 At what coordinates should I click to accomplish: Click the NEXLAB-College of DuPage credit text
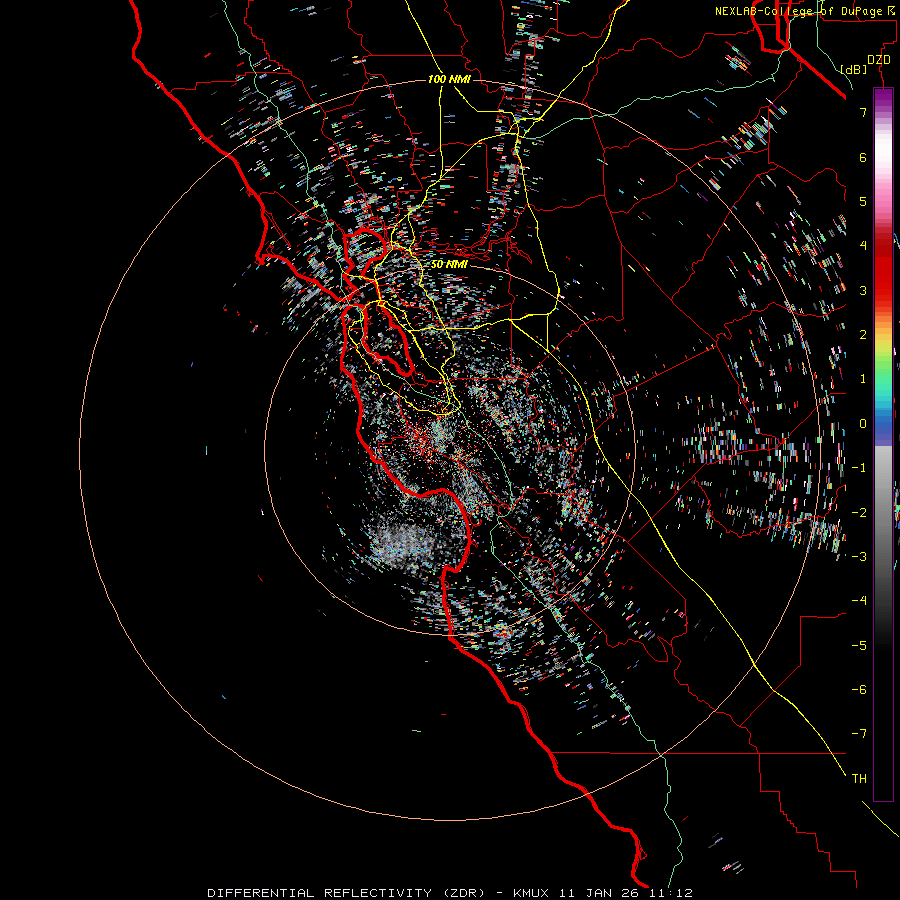[x=804, y=11]
